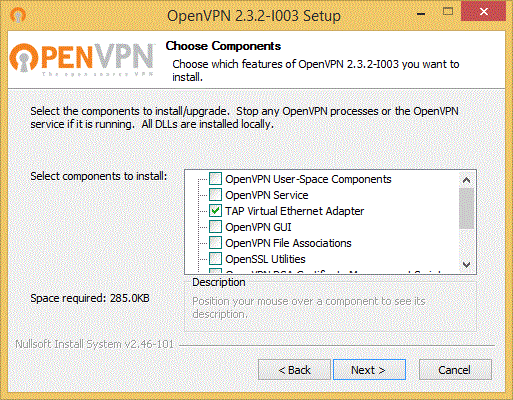
Task: Select the TAP Virtual Ethernet Adapter label
Action: pyautogui.click(x=295, y=211)
